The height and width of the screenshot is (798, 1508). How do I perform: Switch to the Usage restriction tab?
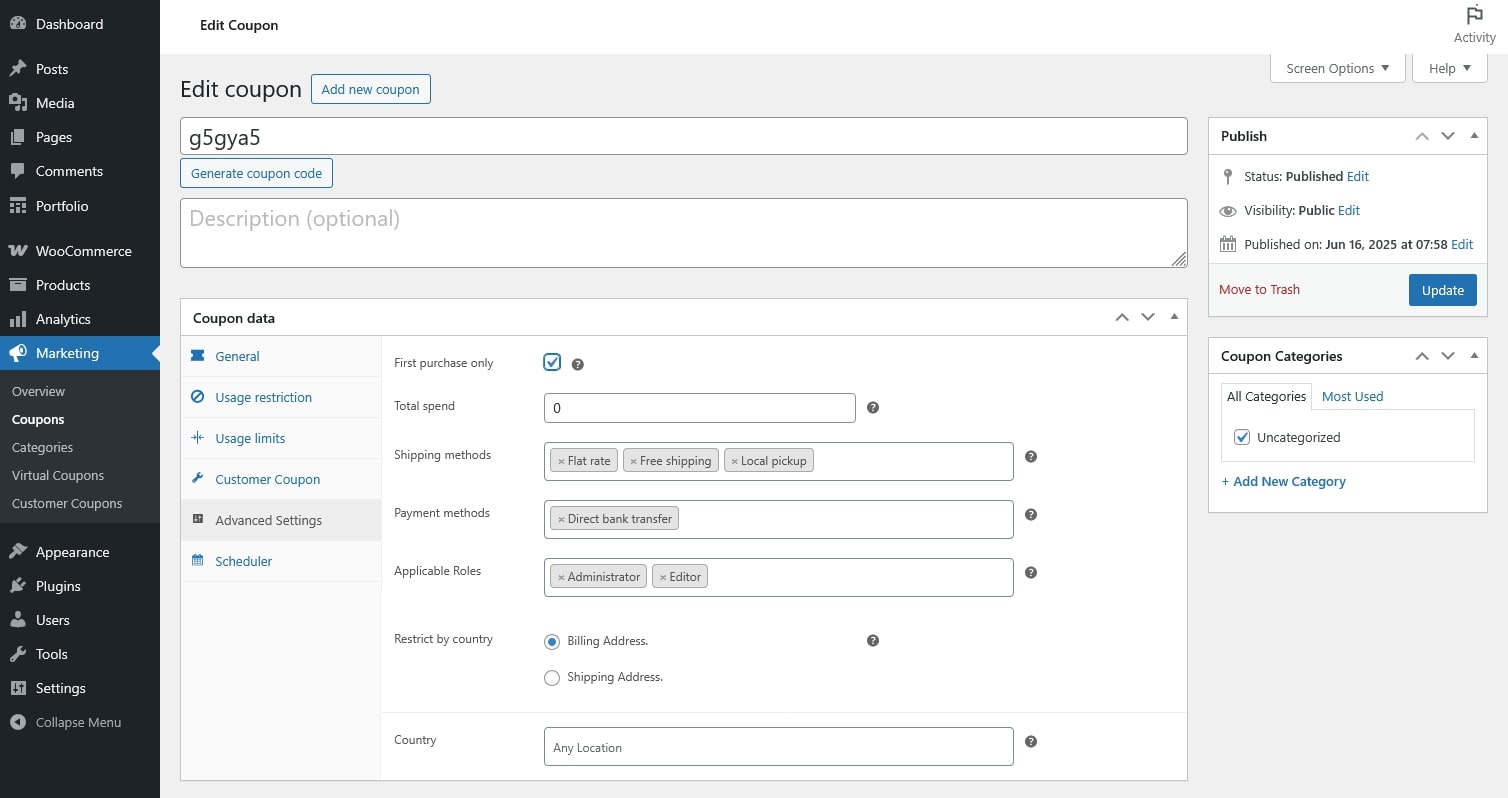click(x=263, y=397)
